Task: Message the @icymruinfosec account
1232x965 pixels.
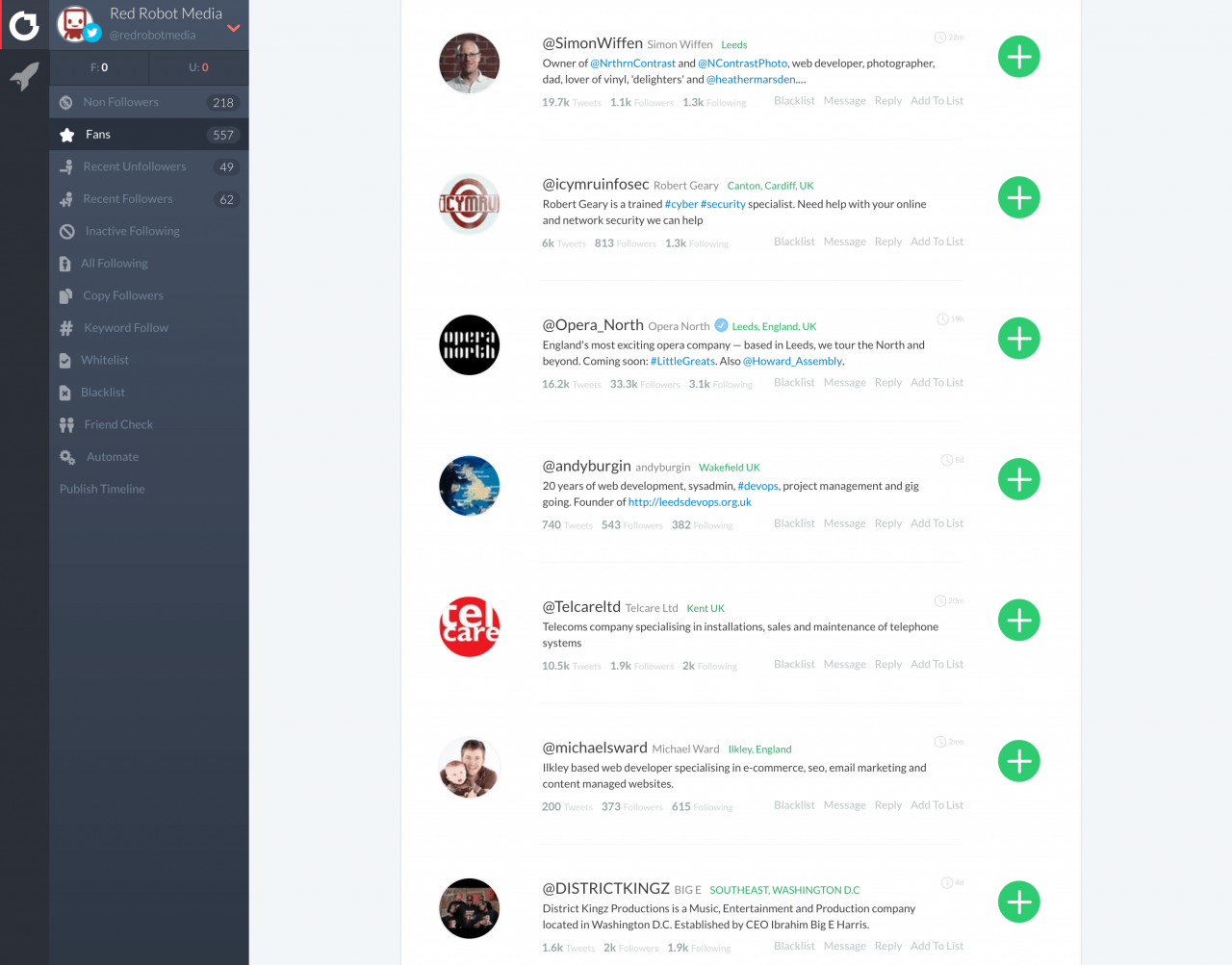Action: click(x=845, y=241)
